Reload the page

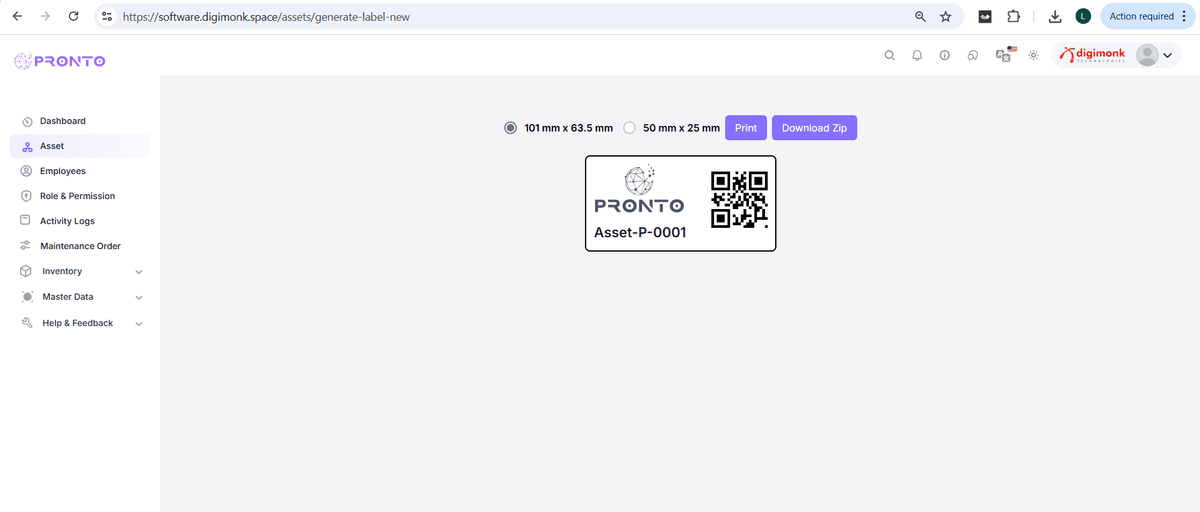click(74, 17)
